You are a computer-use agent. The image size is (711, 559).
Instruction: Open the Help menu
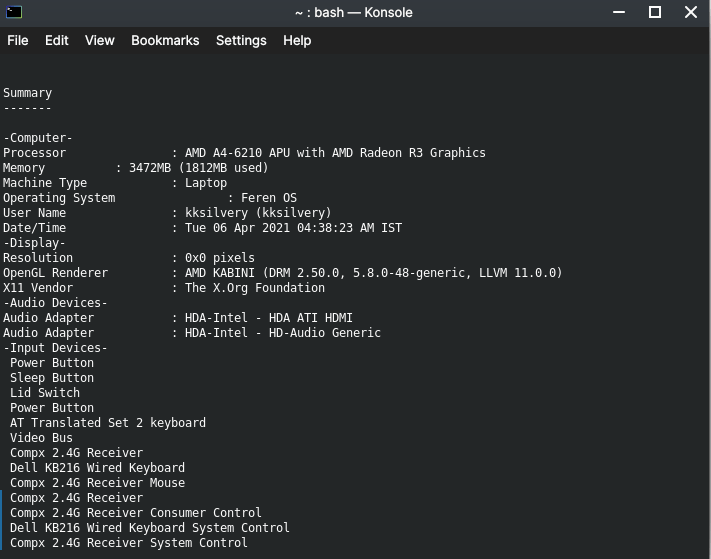tap(297, 41)
